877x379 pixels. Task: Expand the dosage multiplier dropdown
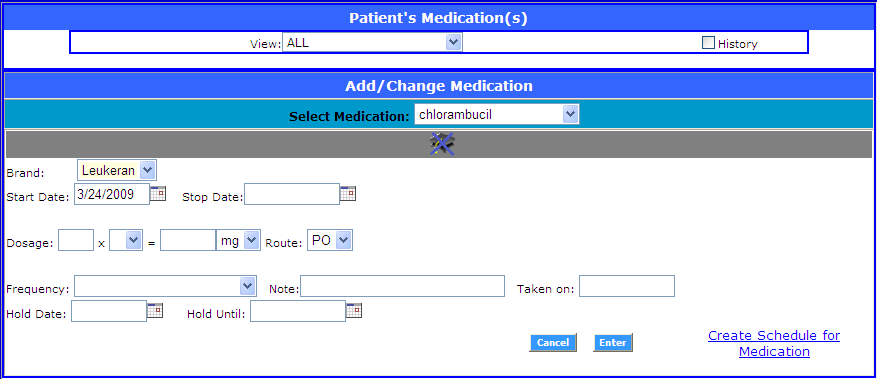(126, 240)
